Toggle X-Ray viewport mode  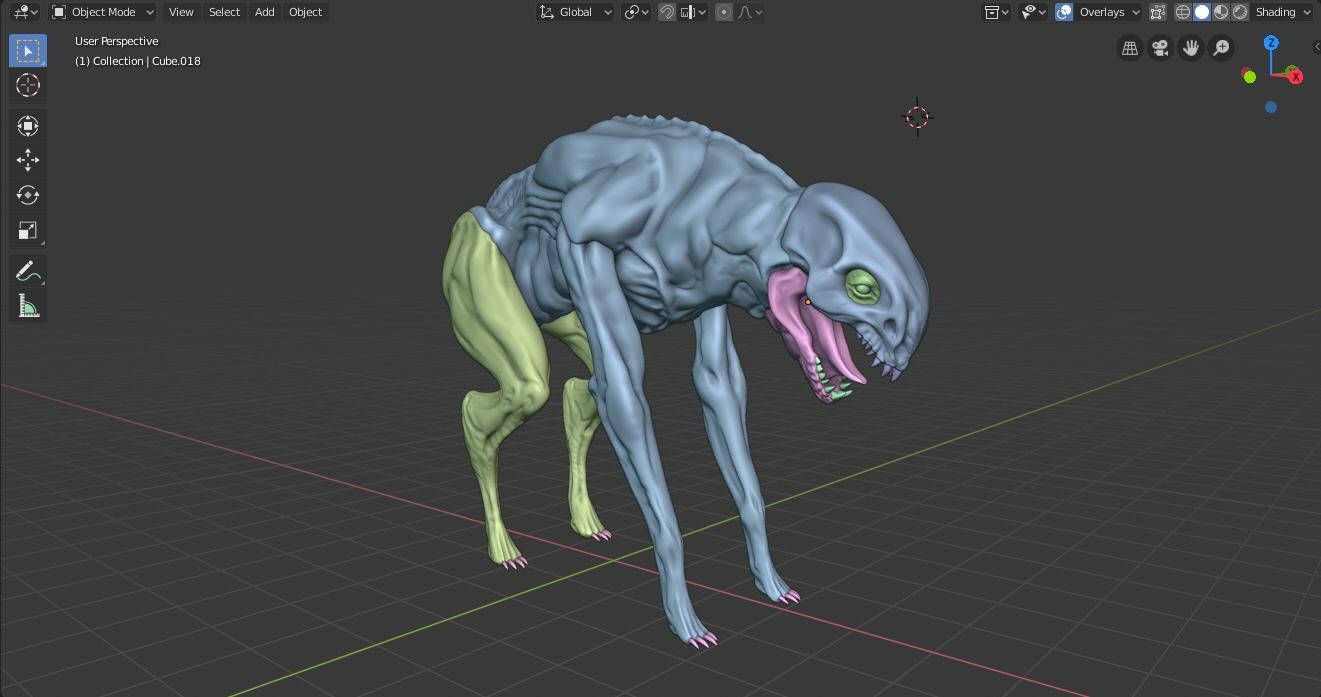(x=1157, y=12)
